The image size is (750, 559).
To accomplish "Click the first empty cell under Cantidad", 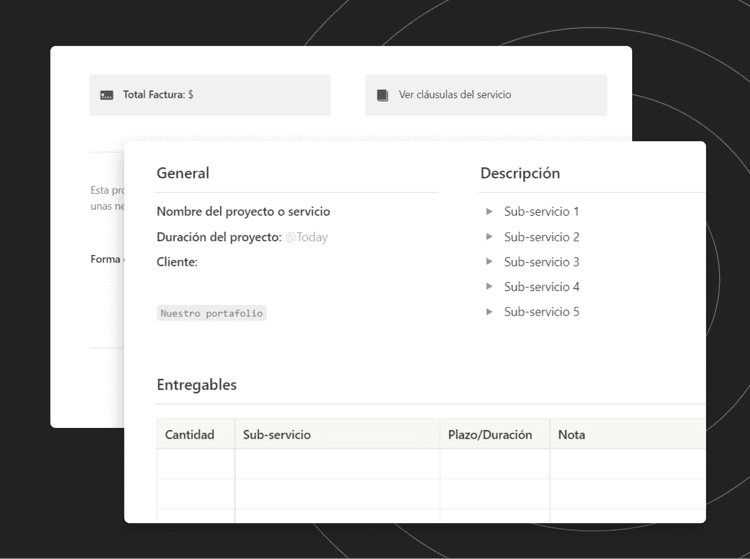I will pyautogui.click(x=196, y=464).
